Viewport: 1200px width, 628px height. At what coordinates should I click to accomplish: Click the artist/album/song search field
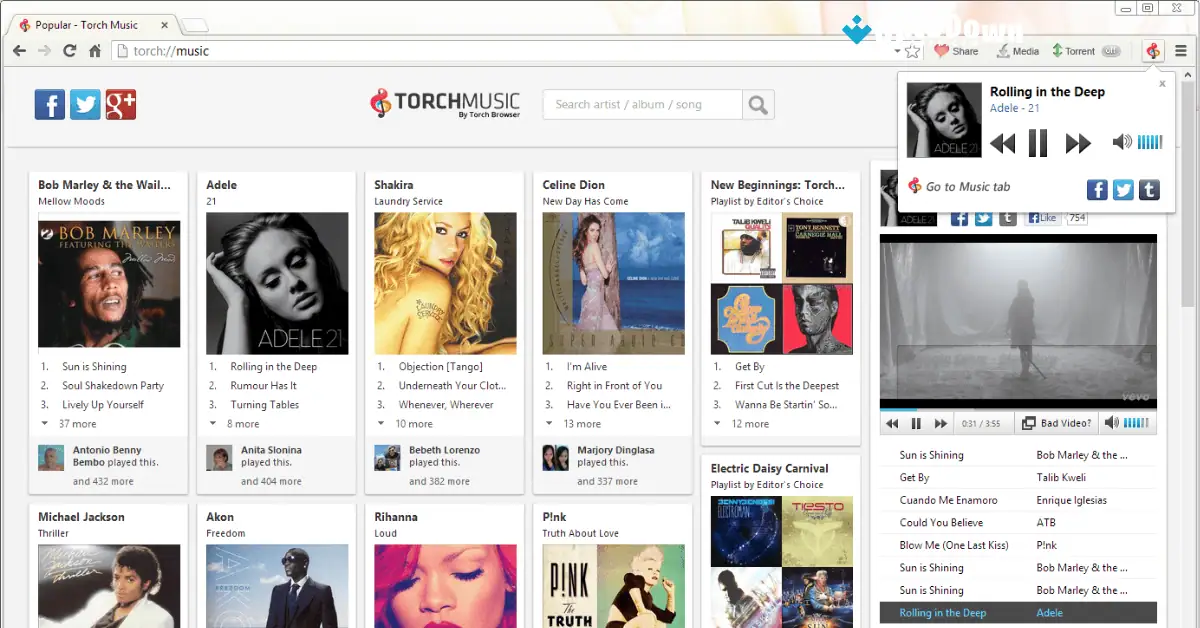click(640, 104)
